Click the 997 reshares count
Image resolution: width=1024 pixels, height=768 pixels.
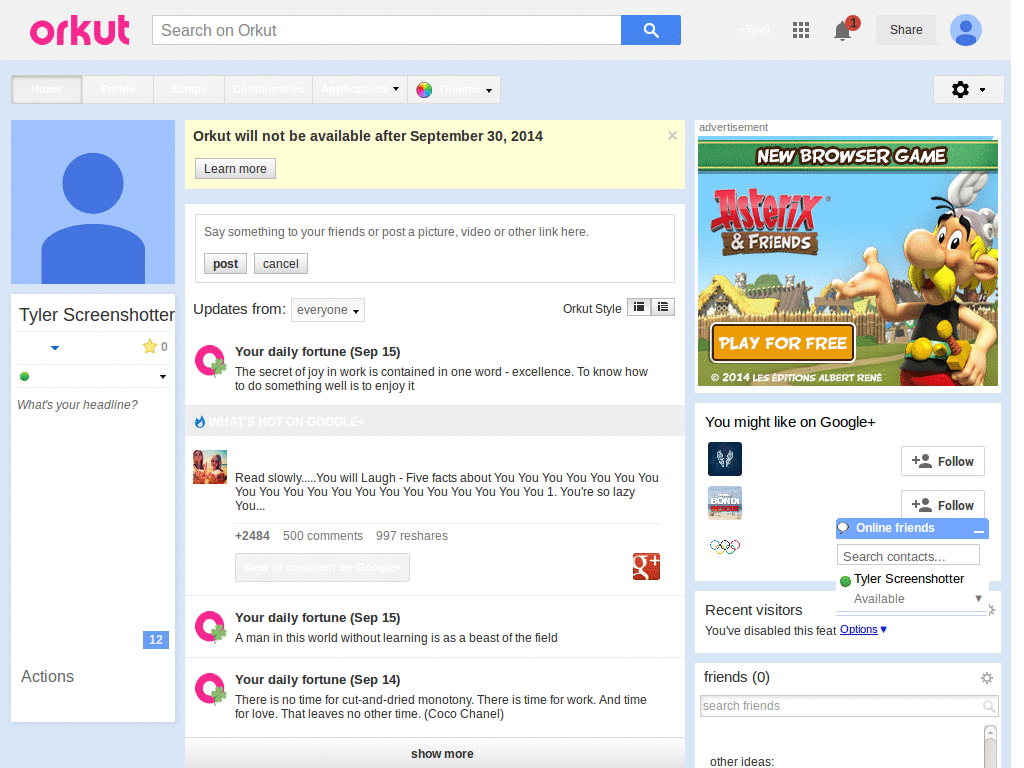411,536
